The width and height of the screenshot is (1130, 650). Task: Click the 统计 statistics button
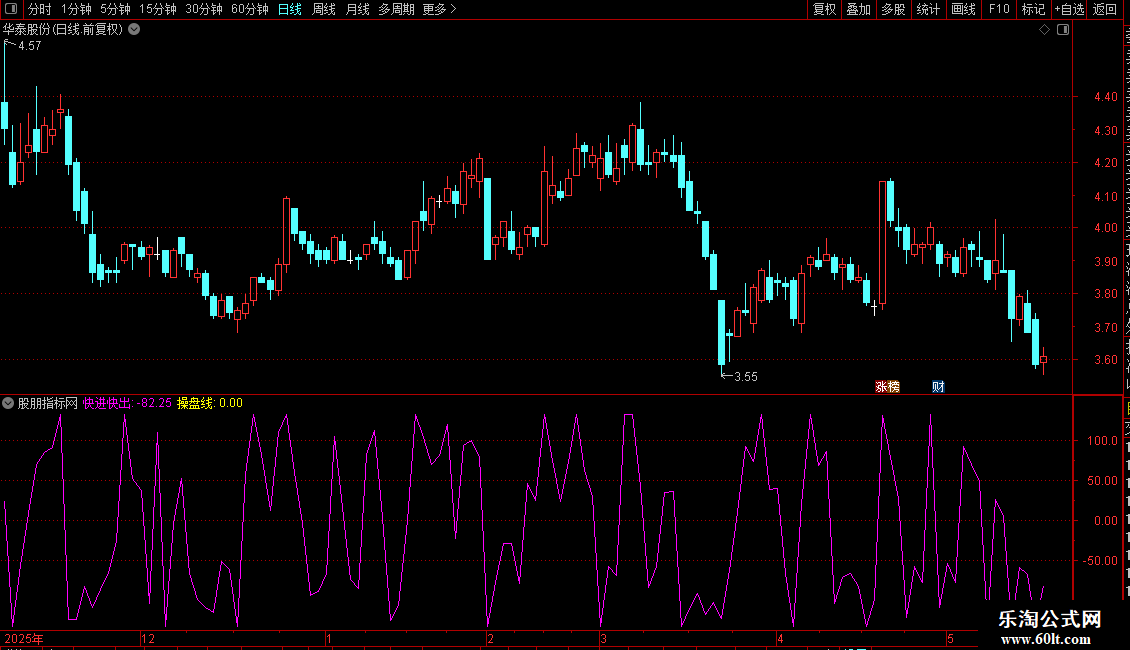pyautogui.click(x=928, y=9)
